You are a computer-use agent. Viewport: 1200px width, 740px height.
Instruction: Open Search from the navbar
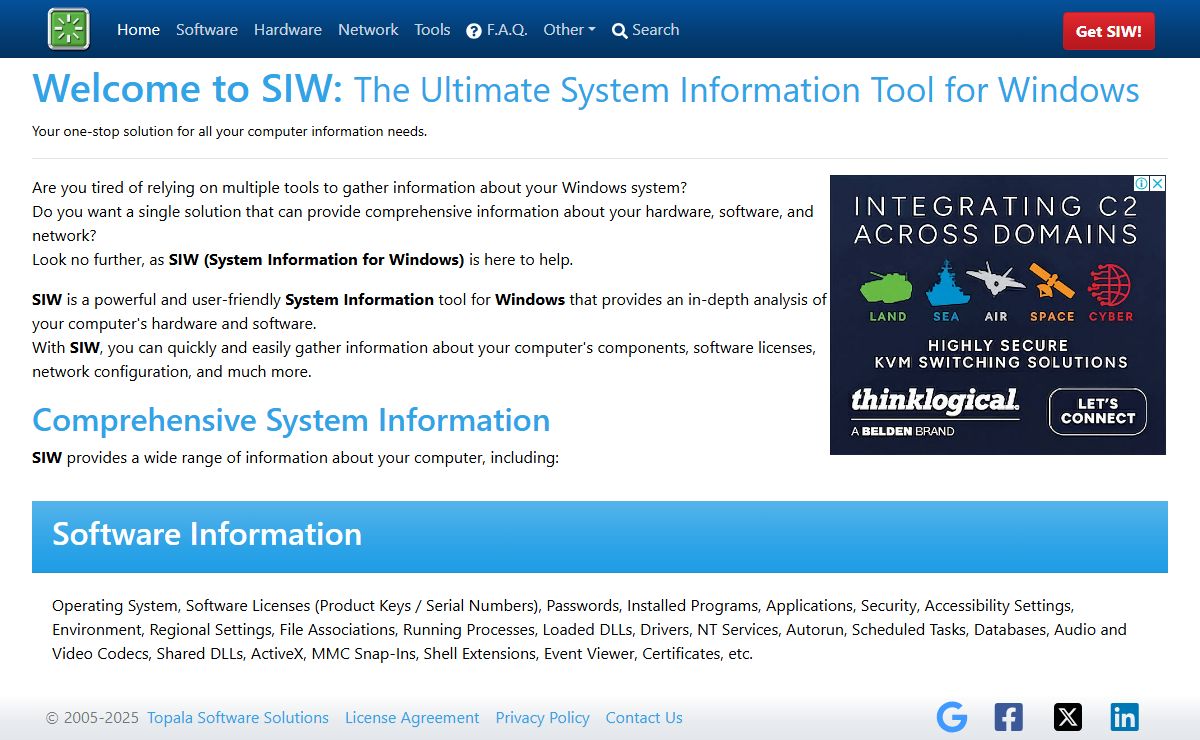click(646, 30)
